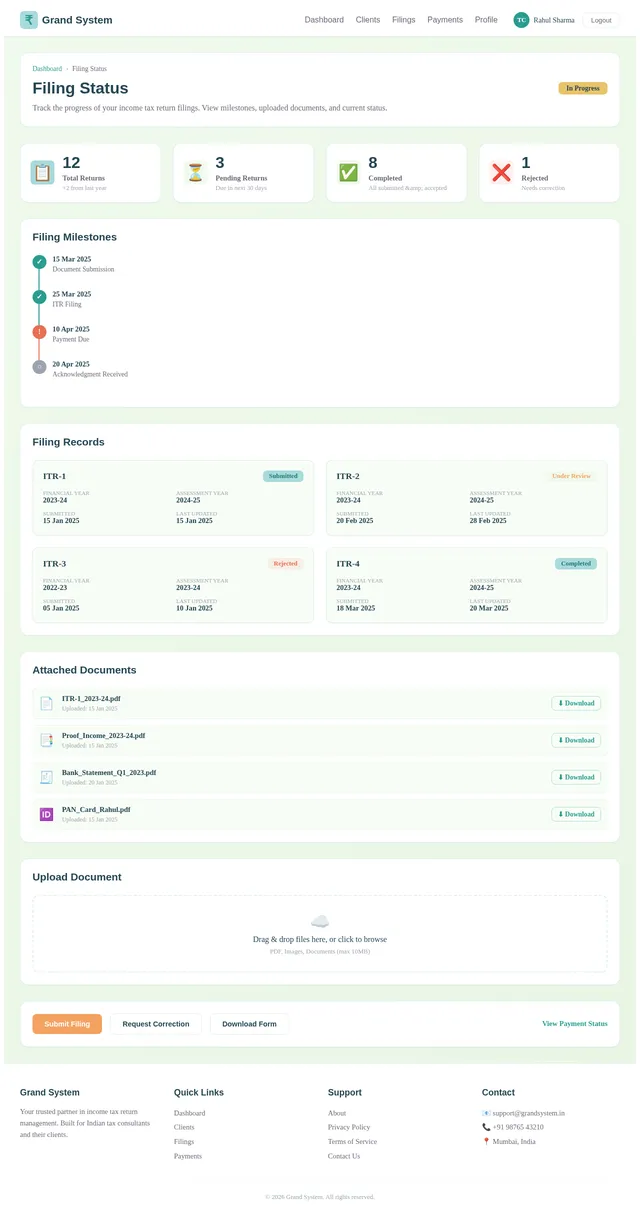Viewport: 640px width, 1217px height.
Task: Click the ID icon beside PAN_Card_Rahul.pdf
Action: point(46,814)
